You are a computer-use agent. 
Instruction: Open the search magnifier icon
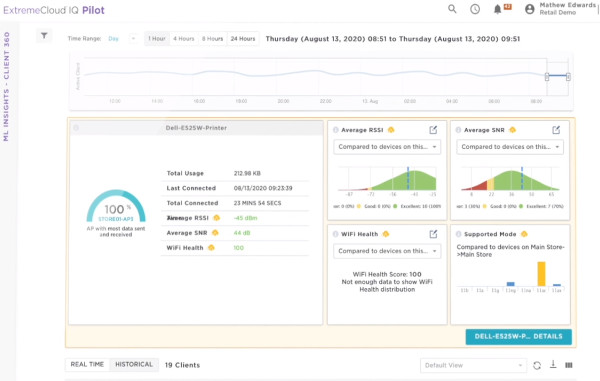tap(452, 9)
